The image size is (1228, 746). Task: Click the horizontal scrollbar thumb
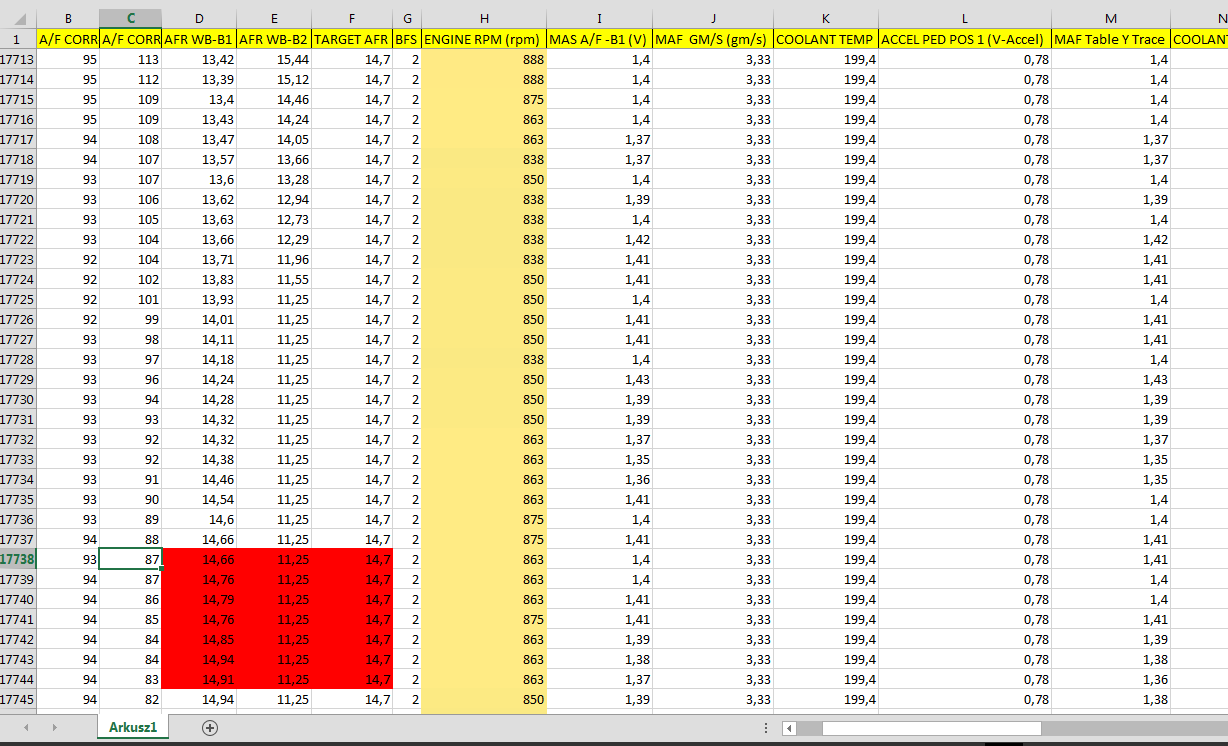[930, 728]
